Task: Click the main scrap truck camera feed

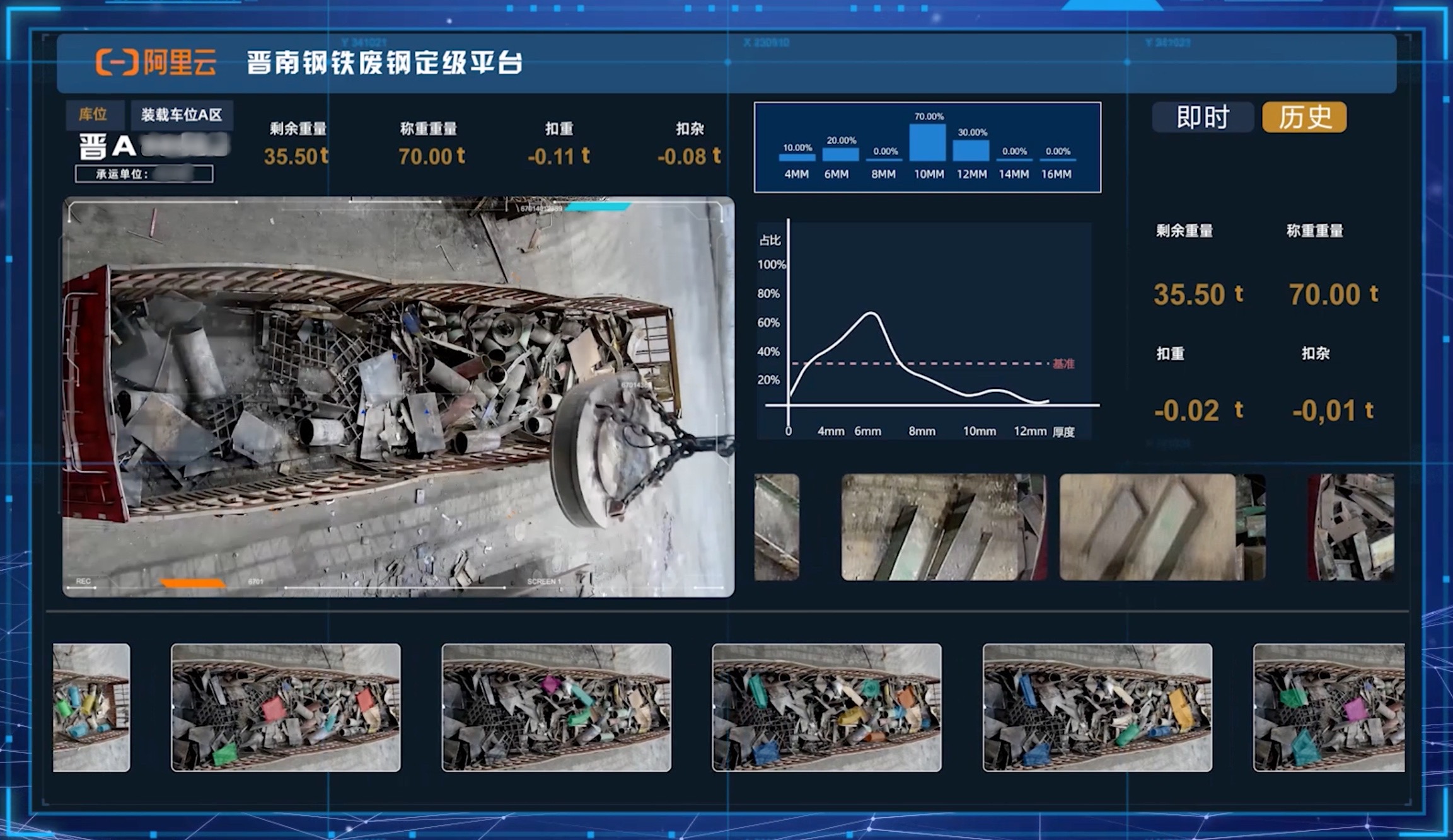Action: pos(398,397)
